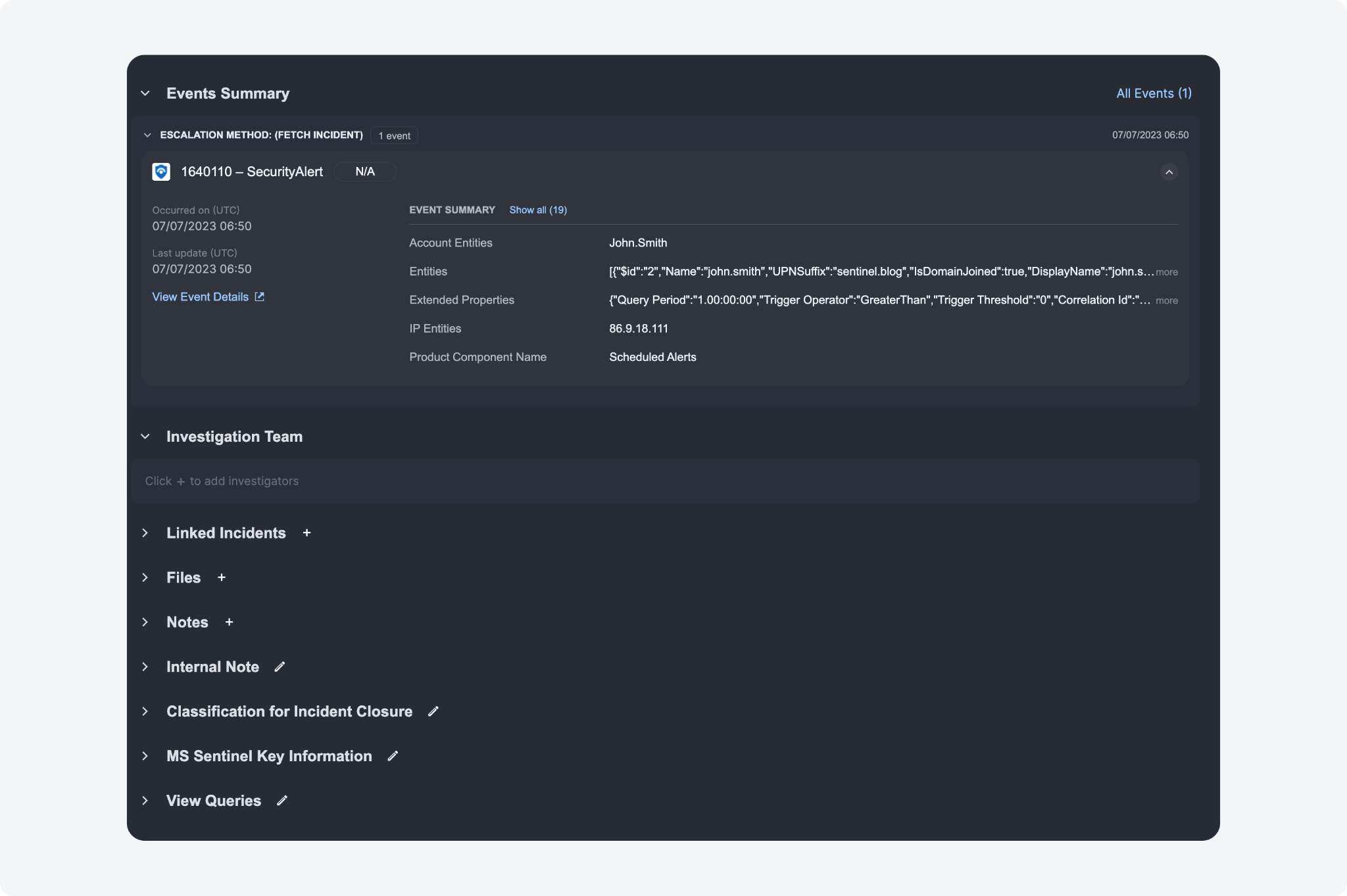Add a file with the Files plus icon
The image size is (1347, 896).
point(222,578)
